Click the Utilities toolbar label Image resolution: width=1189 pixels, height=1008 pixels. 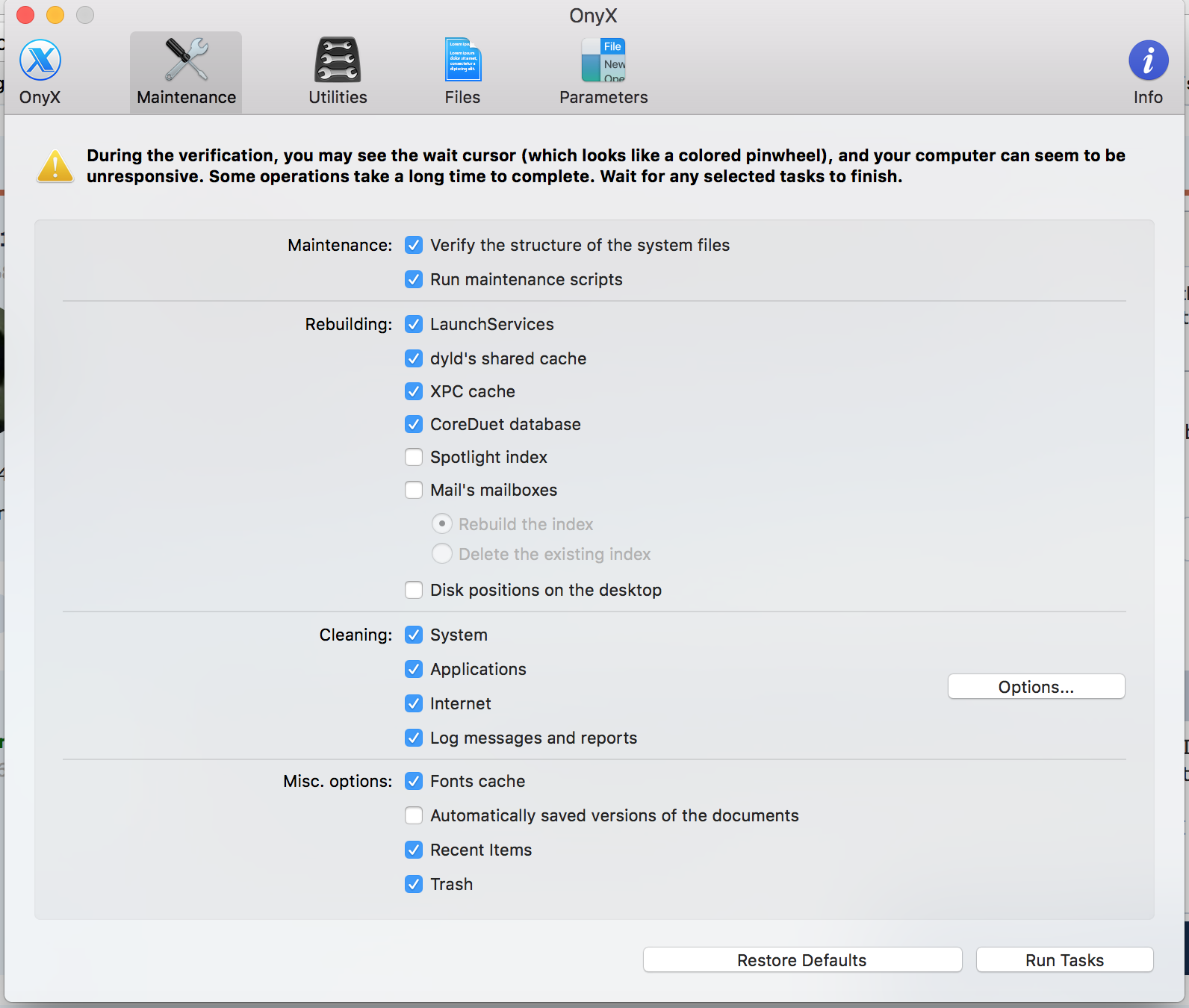pyautogui.click(x=338, y=97)
